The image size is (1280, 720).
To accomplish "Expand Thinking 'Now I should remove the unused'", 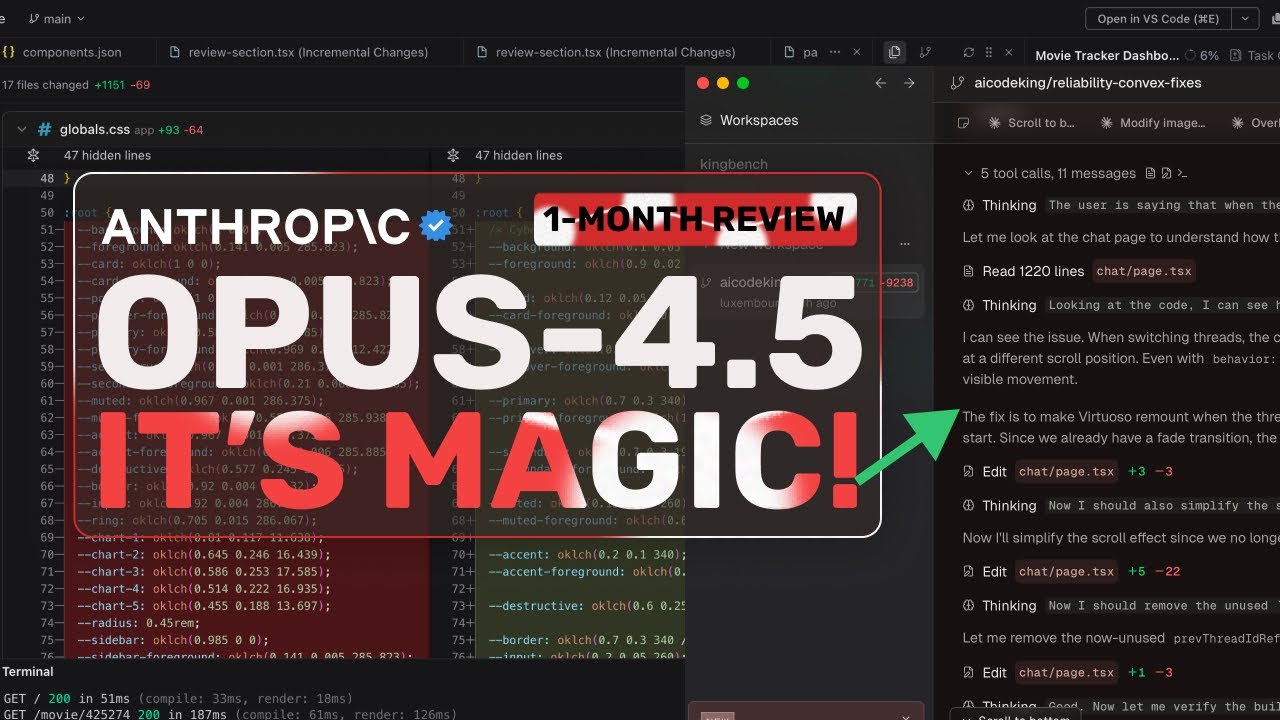I will tap(1121, 605).
